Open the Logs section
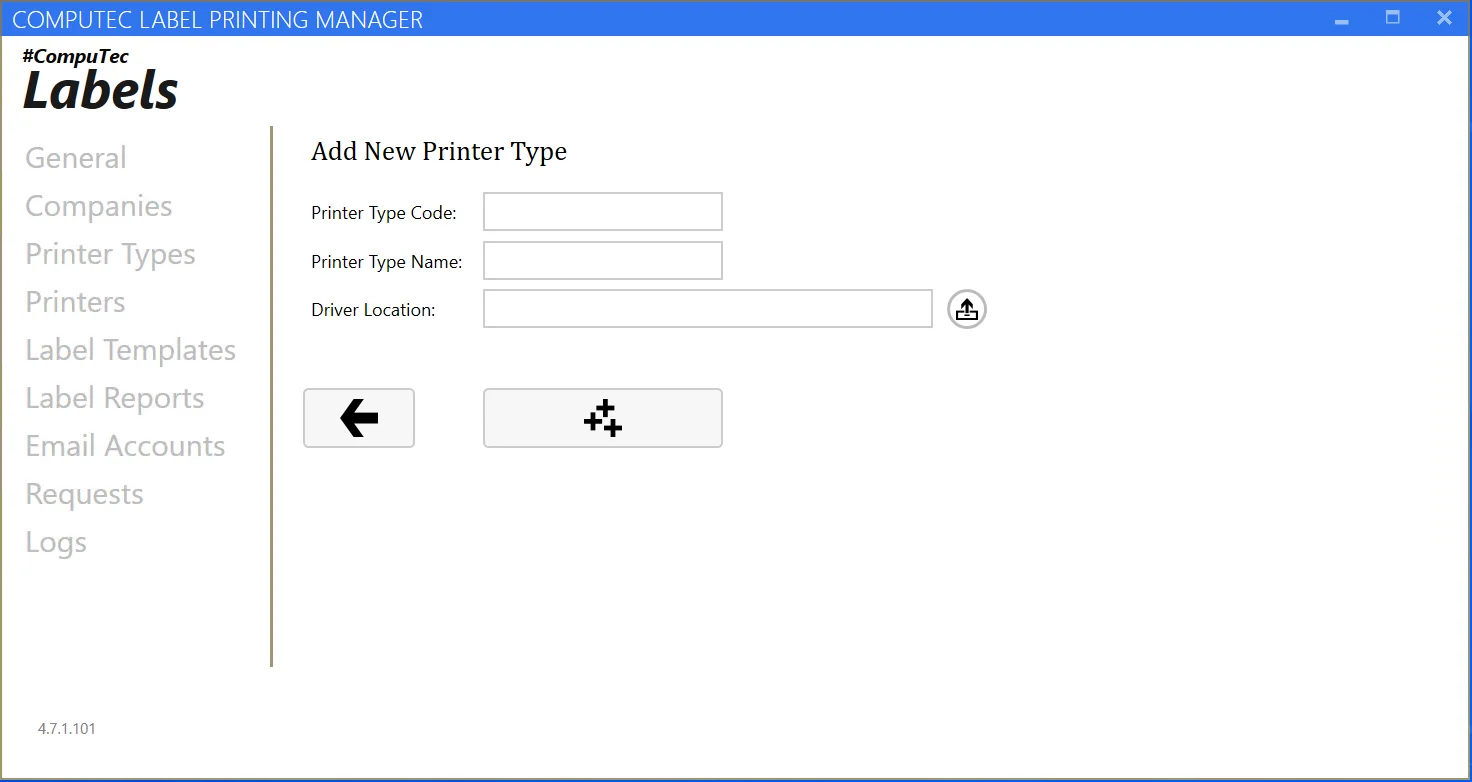Image resolution: width=1472 pixels, height=782 pixels. (55, 541)
